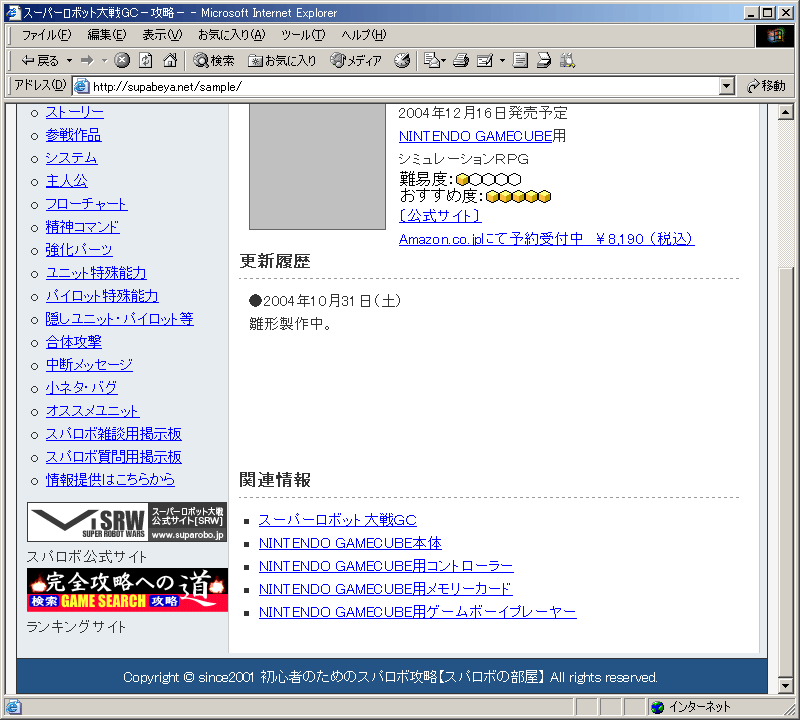Open the 合体攻撃 sidebar link
The image size is (800, 720).
73,342
